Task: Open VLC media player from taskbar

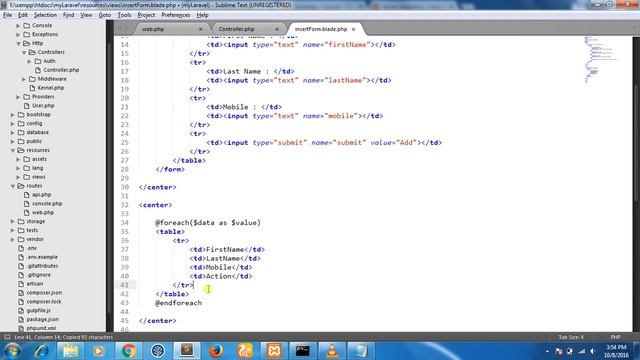Action: click(x=332, y=351)
